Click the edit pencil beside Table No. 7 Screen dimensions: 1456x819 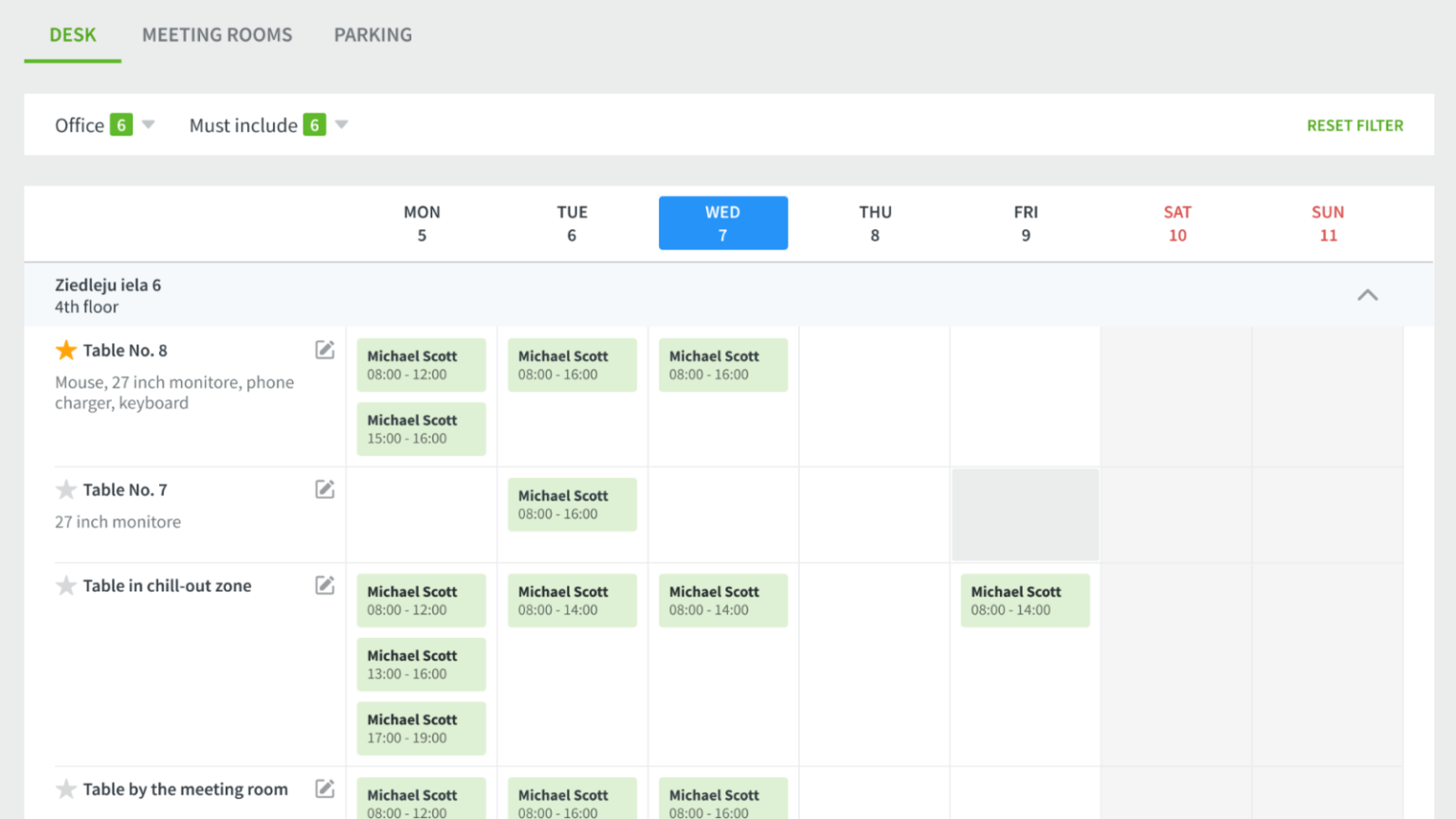tap(324, 489)
